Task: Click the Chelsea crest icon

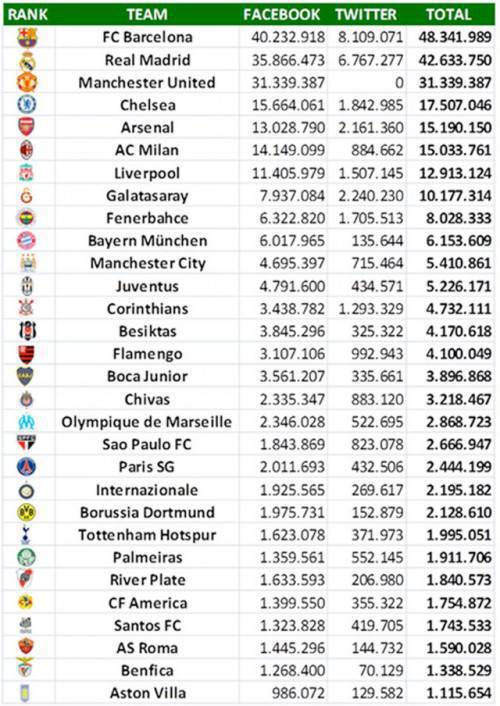Action: pyautogui.click(x=27, y=104)
